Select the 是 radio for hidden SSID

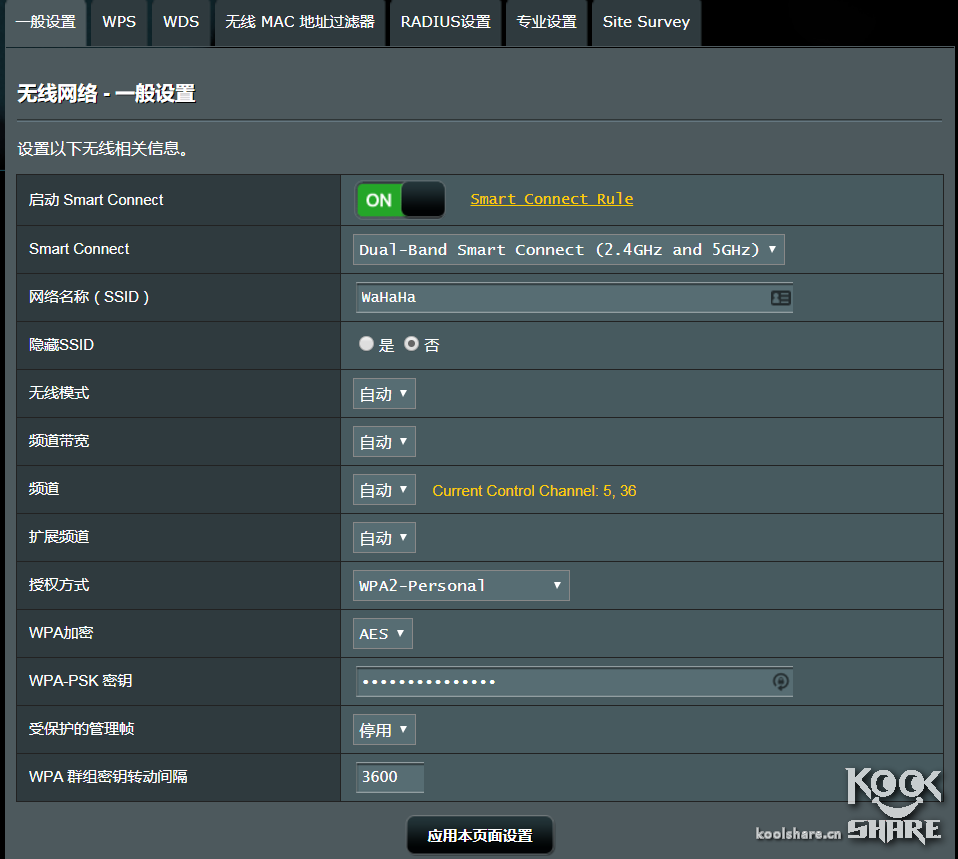pos(366,344)
